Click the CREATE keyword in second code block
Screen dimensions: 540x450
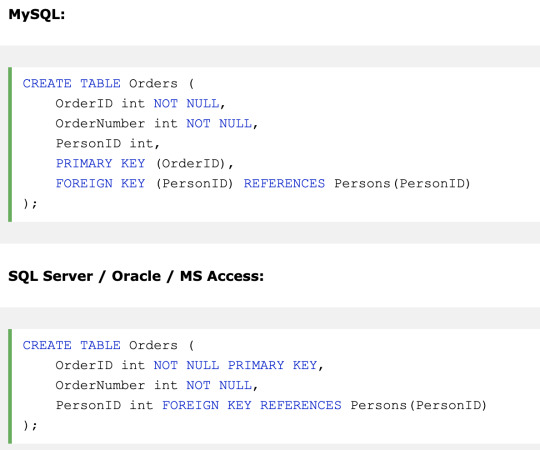click(x=47, y=345)
